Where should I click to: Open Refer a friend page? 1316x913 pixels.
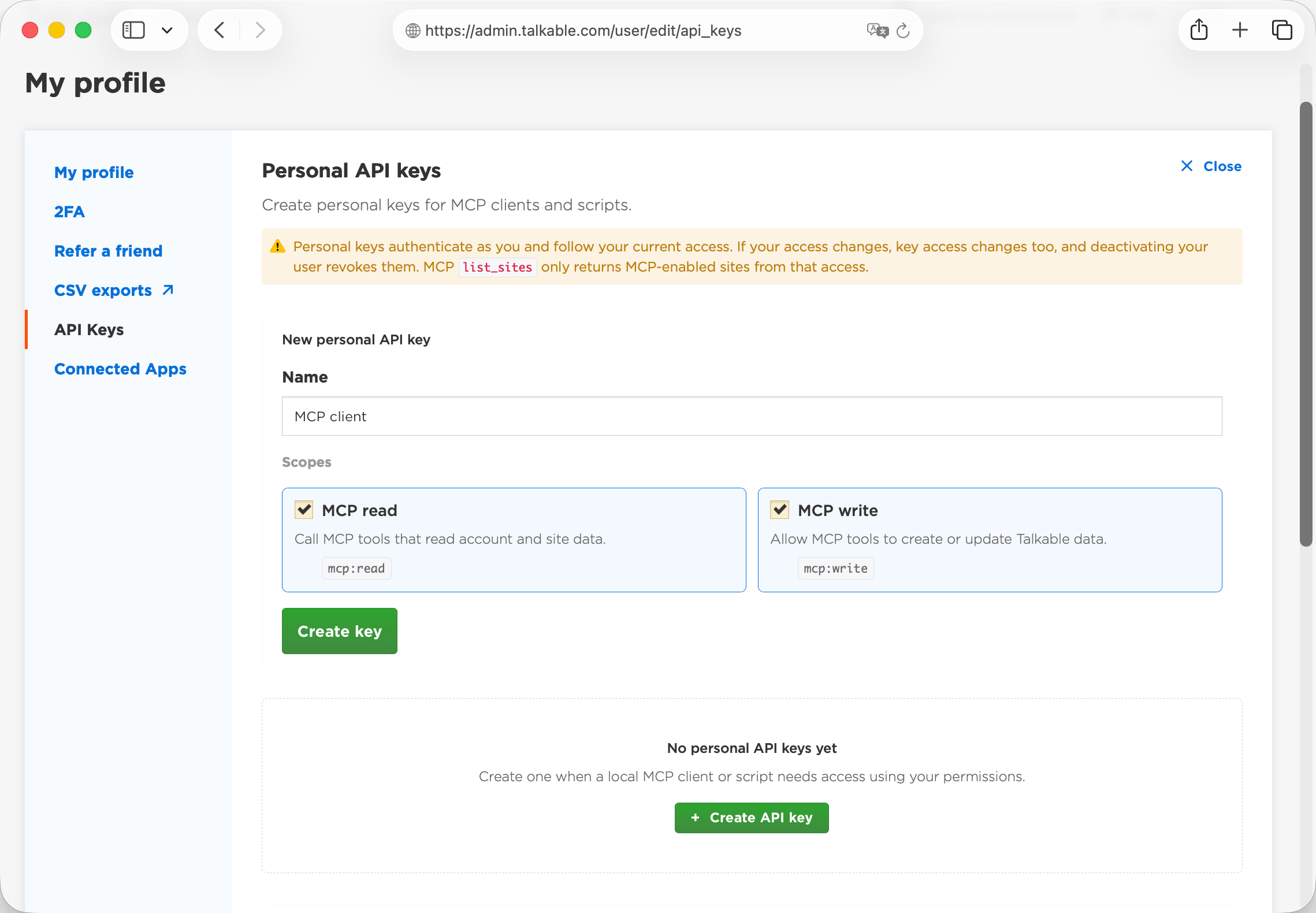click(109, 251)
